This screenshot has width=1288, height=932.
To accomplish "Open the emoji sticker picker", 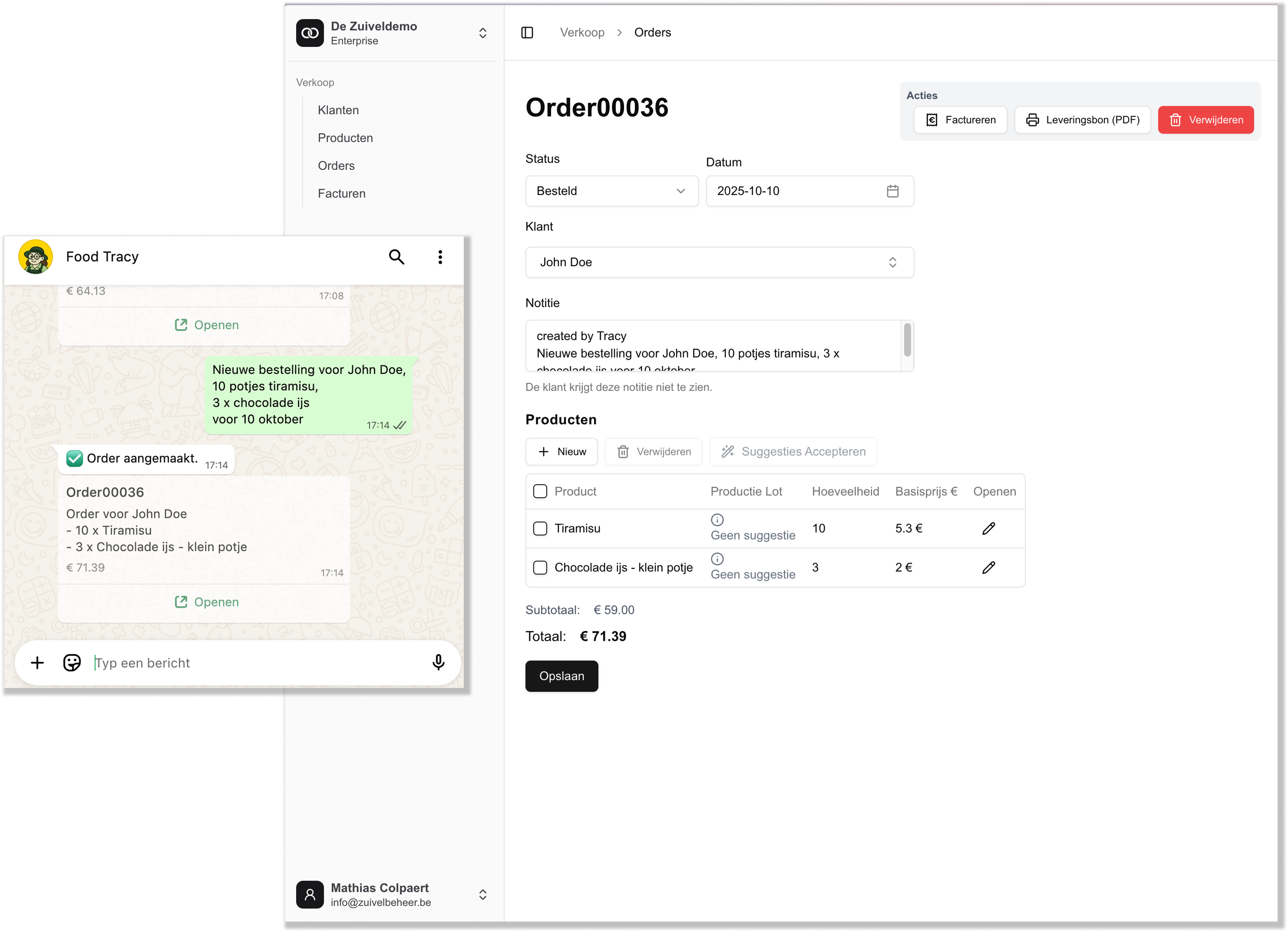I will click(72, 662).
